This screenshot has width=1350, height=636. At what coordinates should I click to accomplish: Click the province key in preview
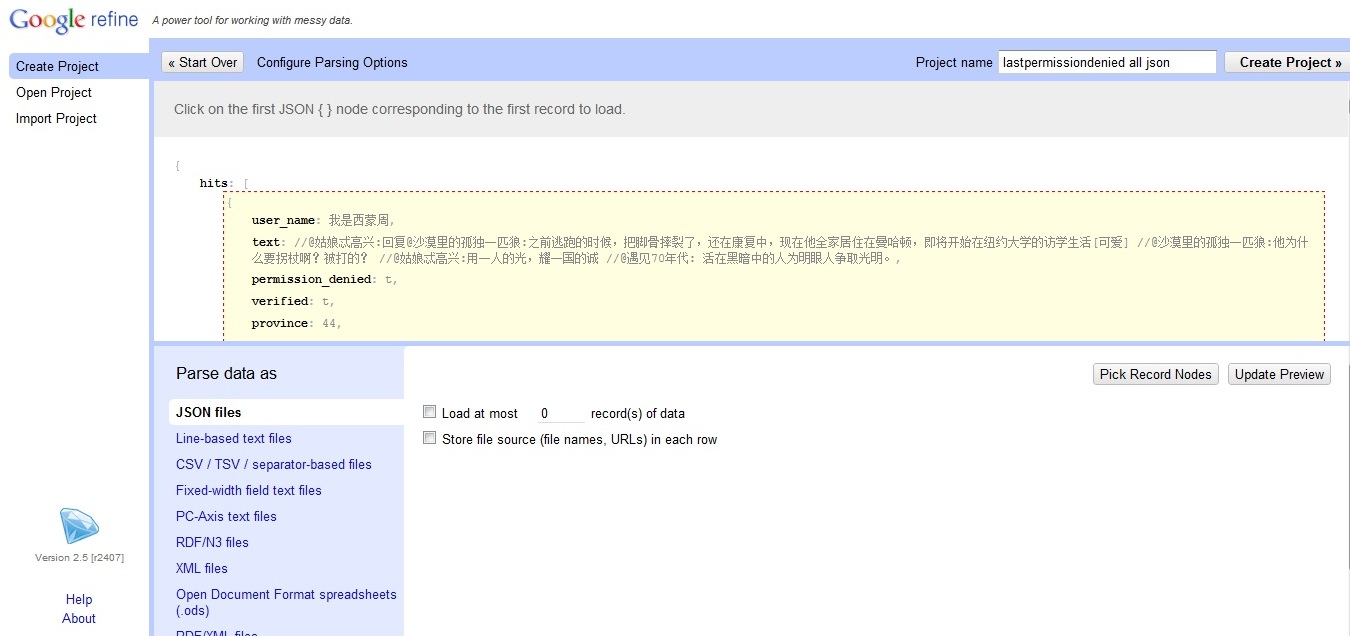[280, 323]
